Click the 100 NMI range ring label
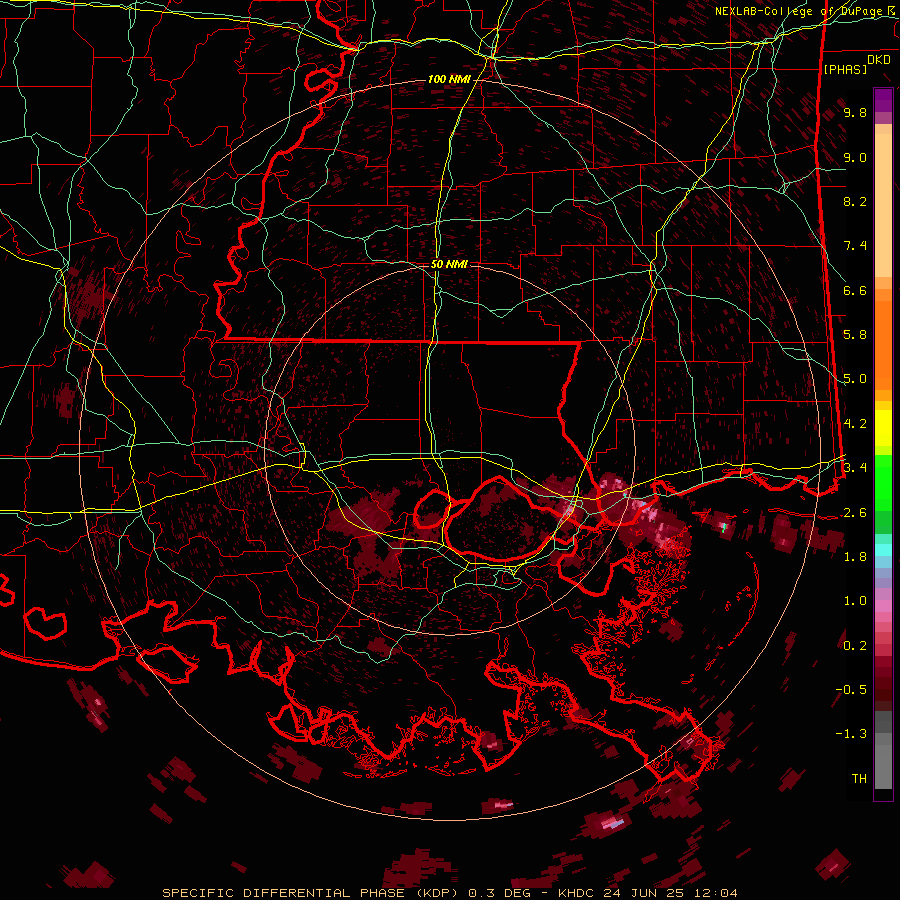 tap(449, 79)
